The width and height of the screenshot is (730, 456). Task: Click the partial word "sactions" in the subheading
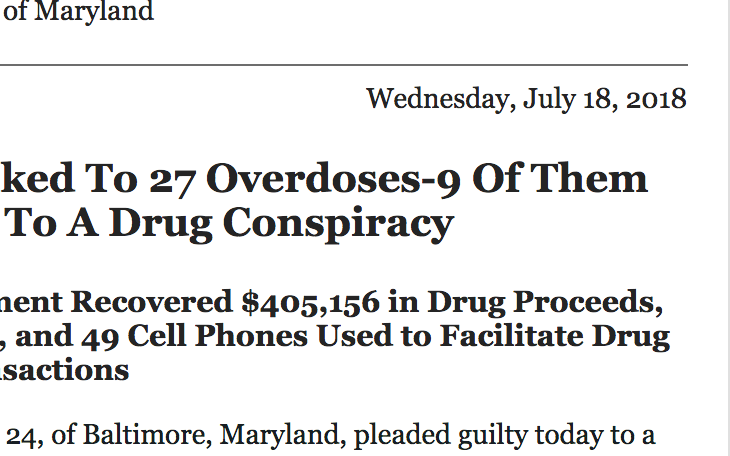point(65,370)
